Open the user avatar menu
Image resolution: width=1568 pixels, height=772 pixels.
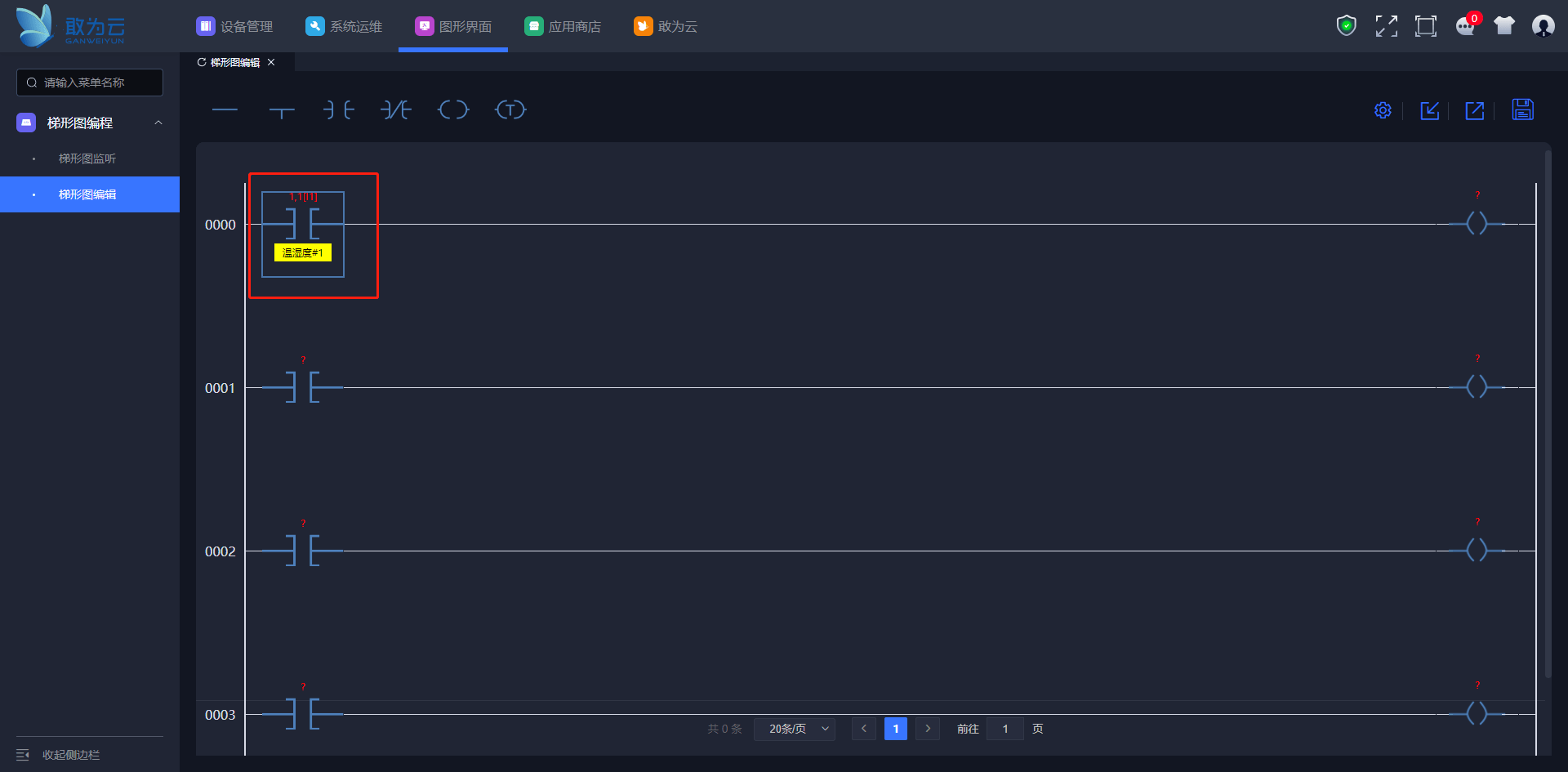point(1543,26)
